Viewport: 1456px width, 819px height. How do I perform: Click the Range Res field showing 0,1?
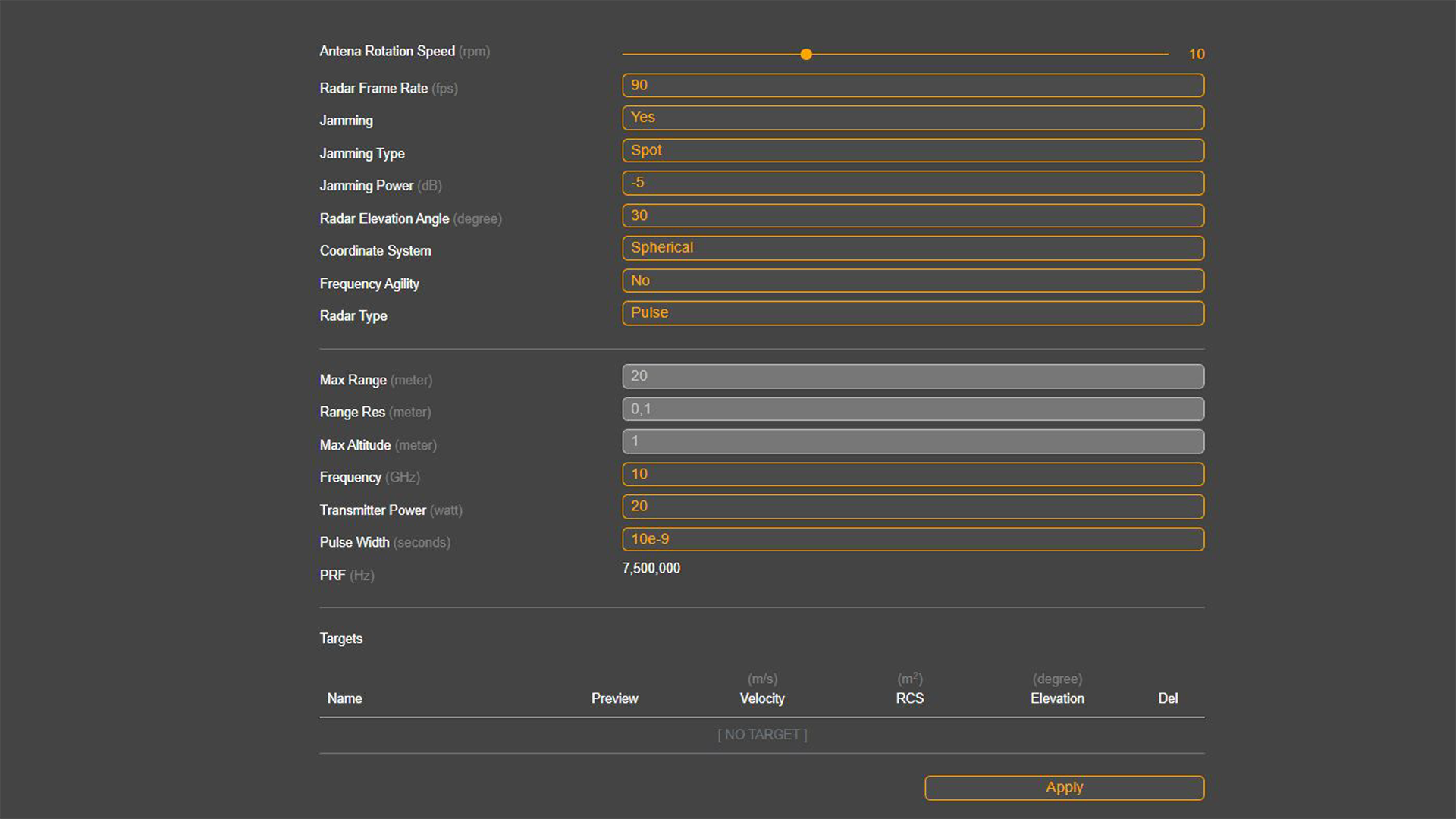(912, 409)
